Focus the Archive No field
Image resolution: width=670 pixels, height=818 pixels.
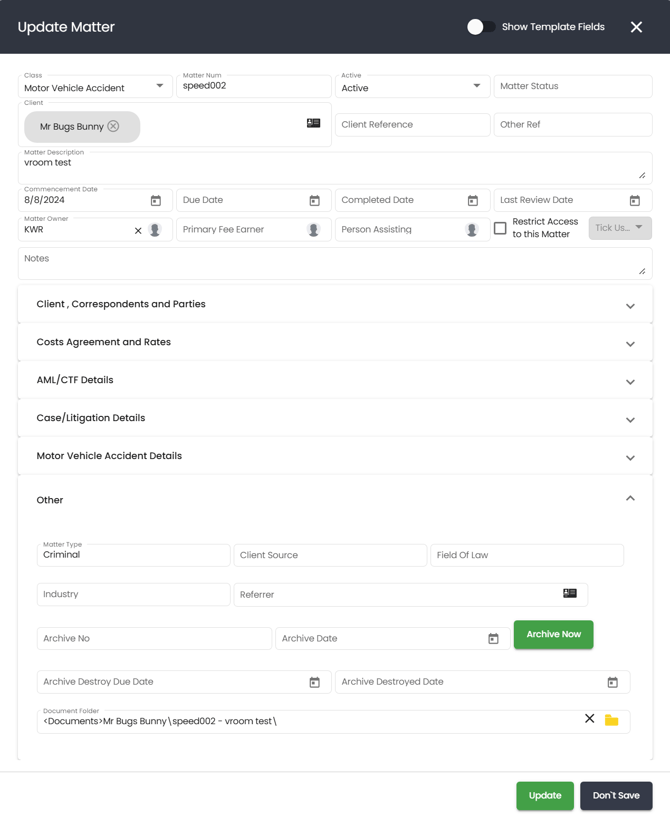coord(154,639)
